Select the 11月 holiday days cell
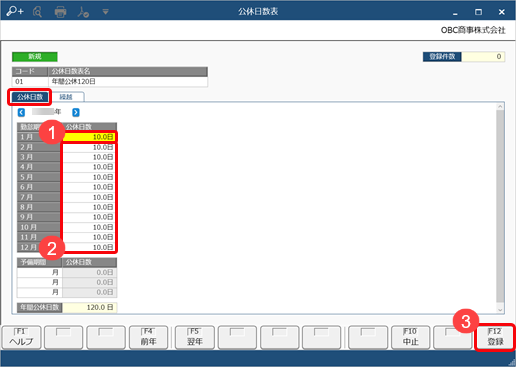 click(x=89, y=237)
